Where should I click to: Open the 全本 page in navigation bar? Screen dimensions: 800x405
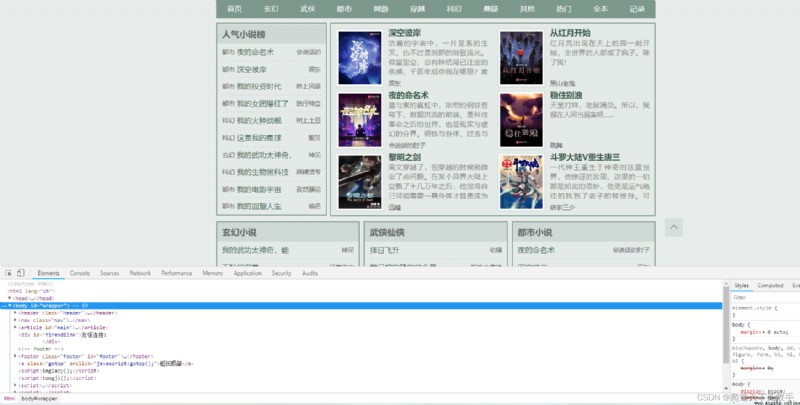click(601, 9)
